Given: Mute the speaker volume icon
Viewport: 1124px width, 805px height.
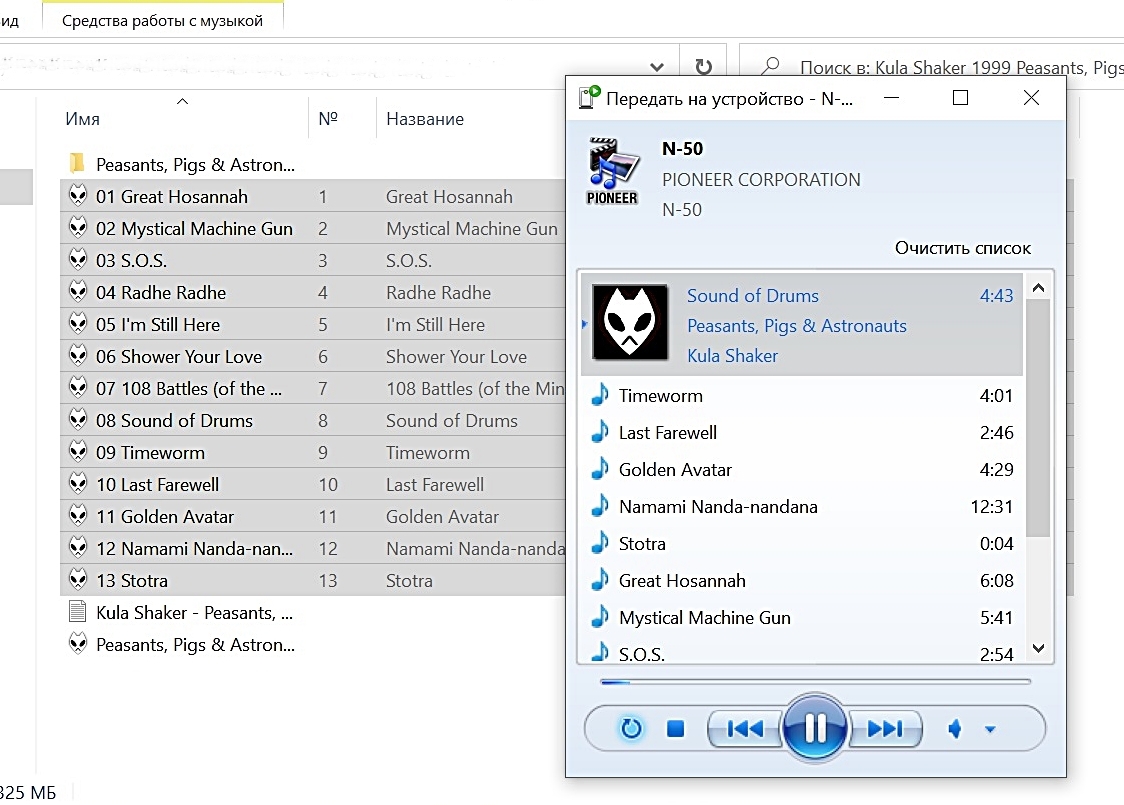Looking at the screenshot, I should 954,729.
